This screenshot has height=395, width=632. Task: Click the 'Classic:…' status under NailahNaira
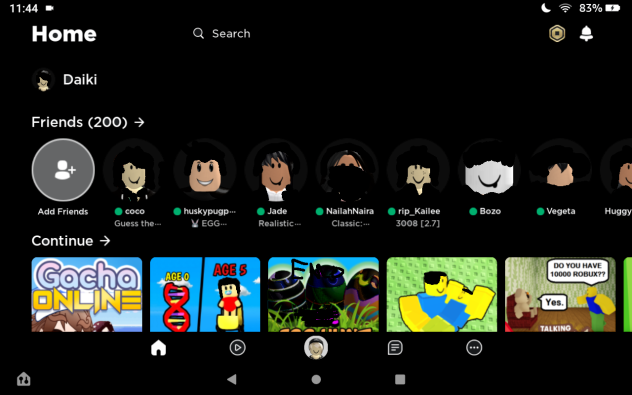tap(350, 223)
